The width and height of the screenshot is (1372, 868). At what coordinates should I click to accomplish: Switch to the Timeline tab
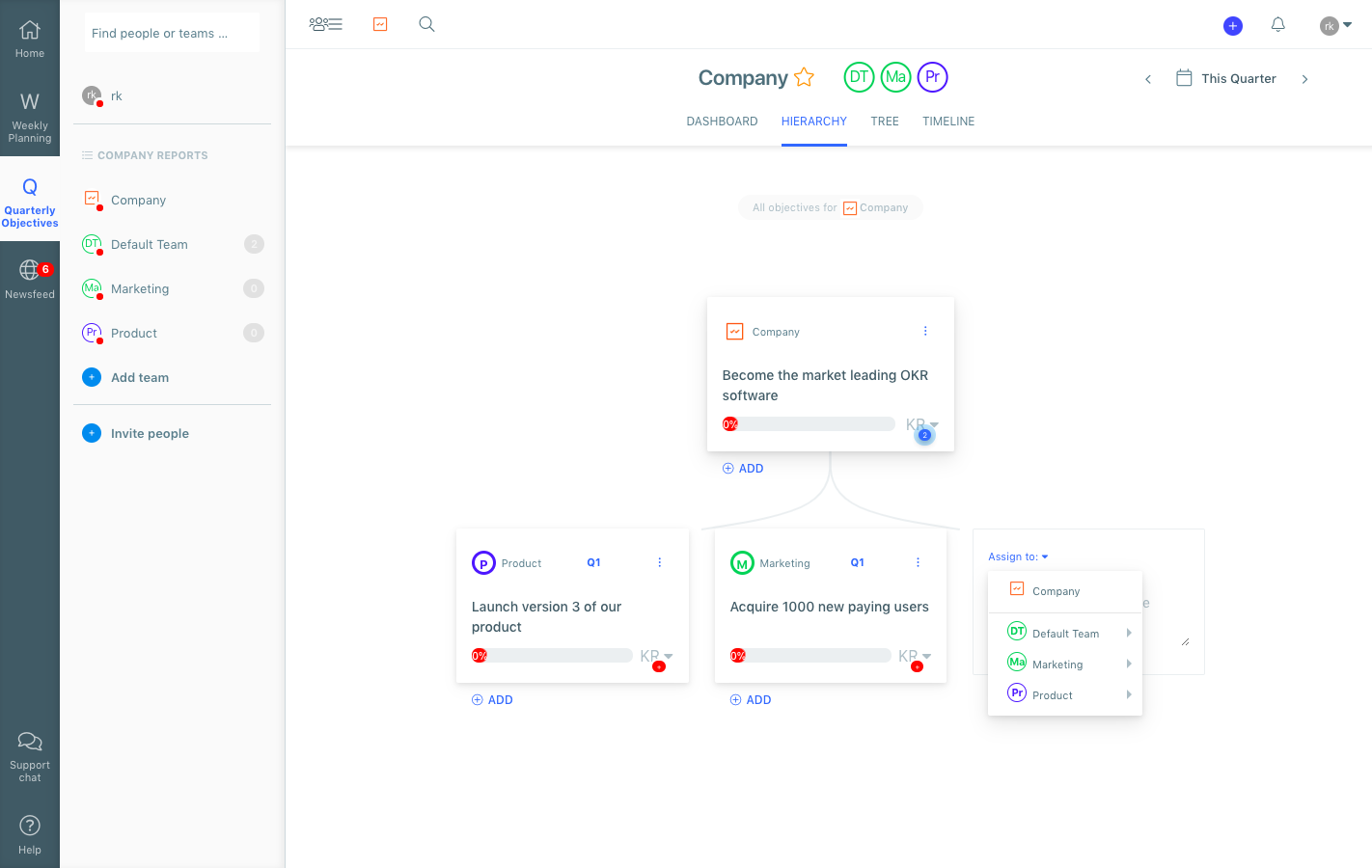tap(948, 122)
